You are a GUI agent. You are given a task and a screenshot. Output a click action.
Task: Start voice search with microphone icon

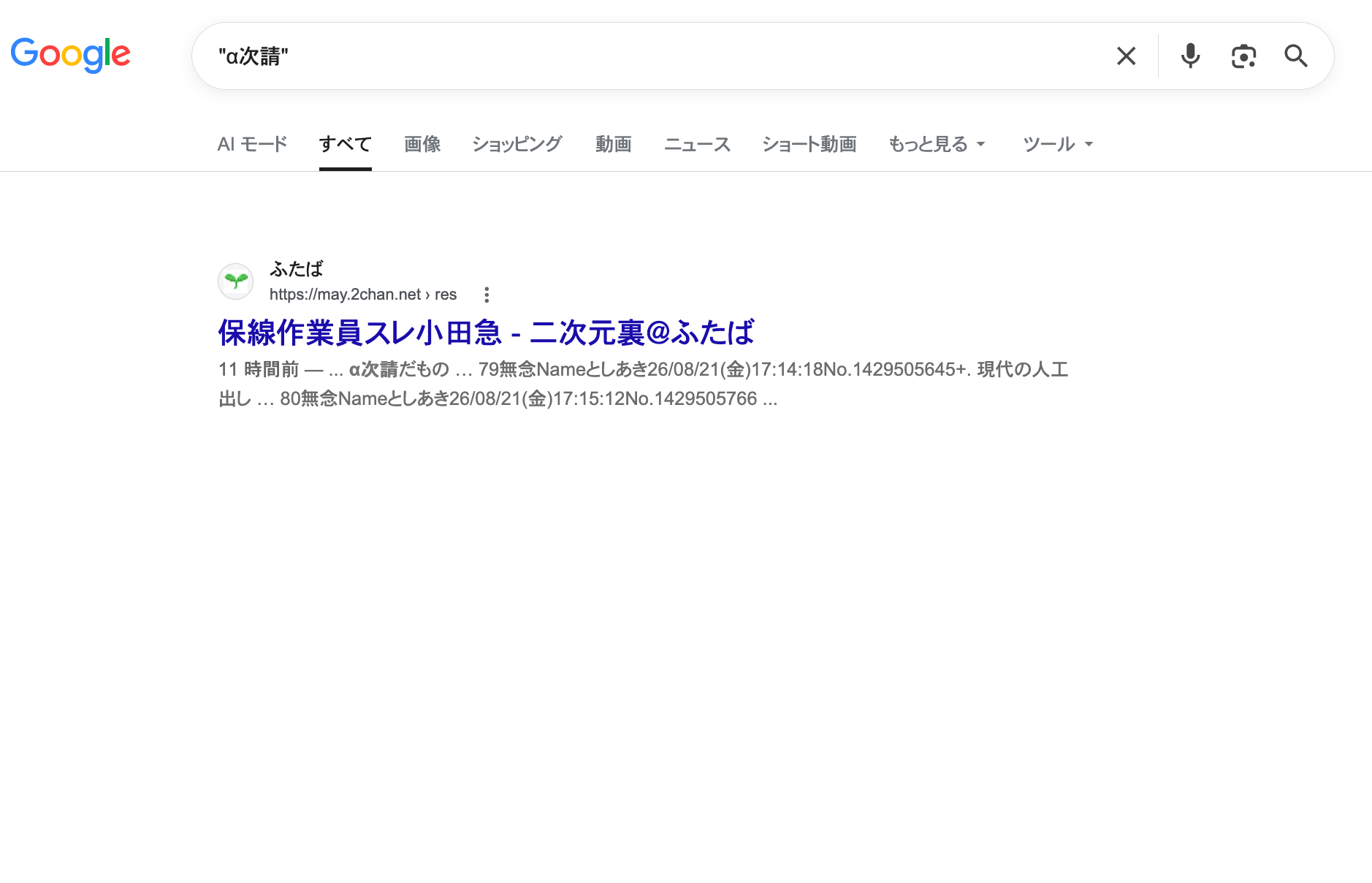(x=1190, y=56)
